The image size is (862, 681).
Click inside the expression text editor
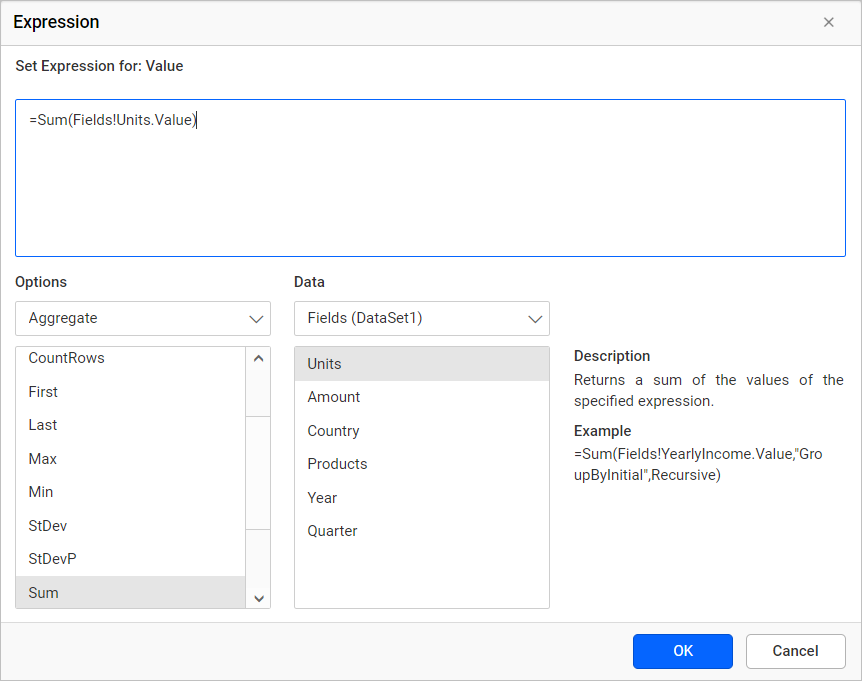pos(430,178)
